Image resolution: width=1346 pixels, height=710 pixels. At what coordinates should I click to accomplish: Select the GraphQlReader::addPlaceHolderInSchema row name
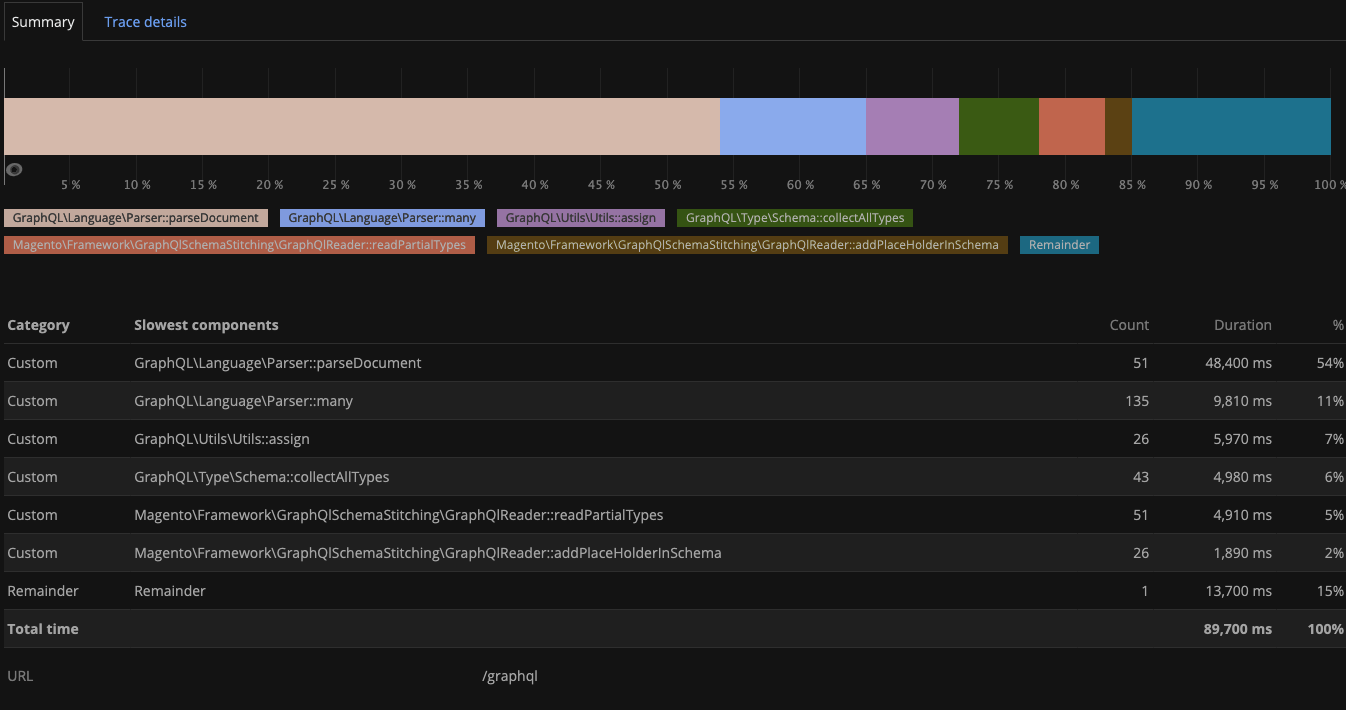[x=428, y=553]
